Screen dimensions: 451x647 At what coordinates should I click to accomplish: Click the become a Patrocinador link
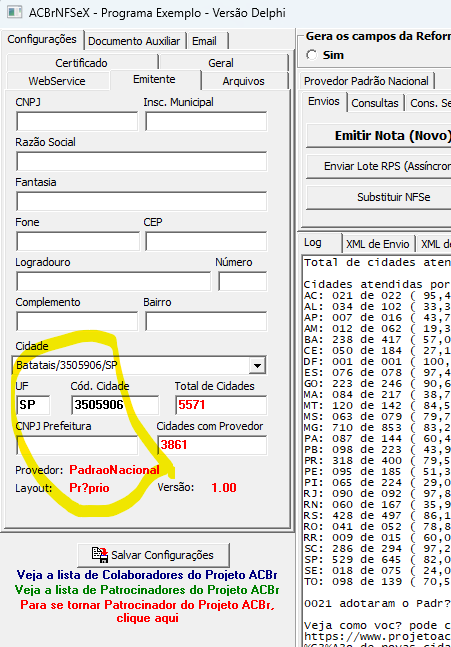[x=147, y=611]
